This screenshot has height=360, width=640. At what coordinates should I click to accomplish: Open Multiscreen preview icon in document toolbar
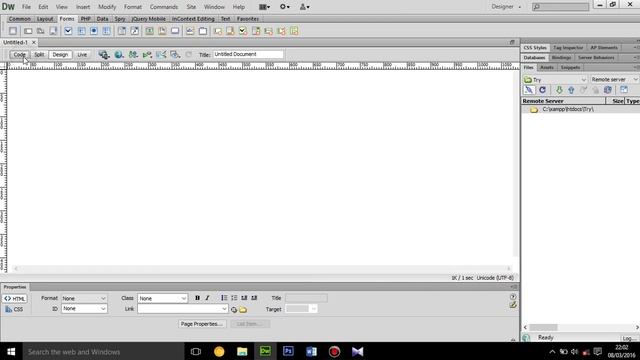tap(104, 54)
